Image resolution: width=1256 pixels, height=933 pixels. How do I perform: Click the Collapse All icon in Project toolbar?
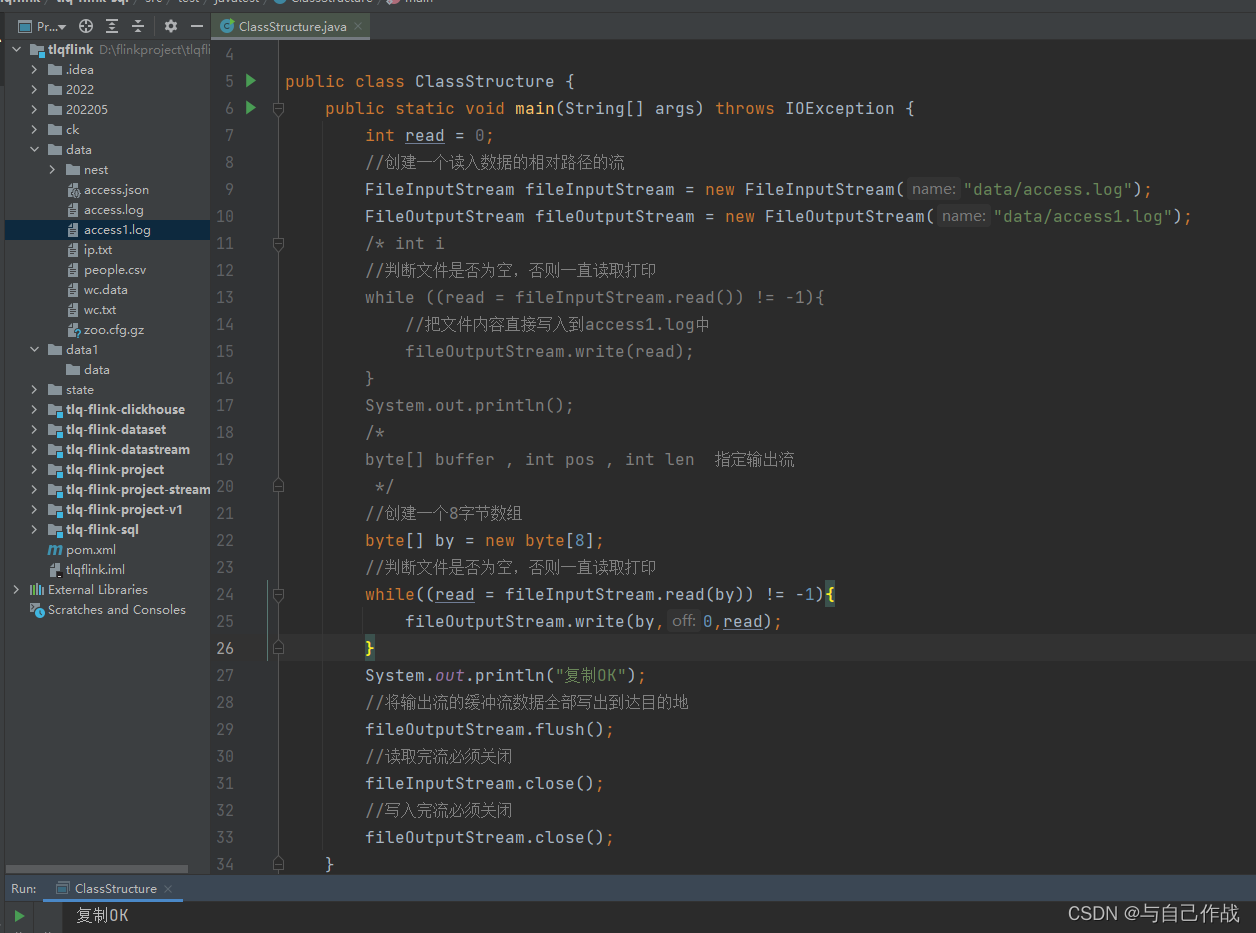pos(138,26)
